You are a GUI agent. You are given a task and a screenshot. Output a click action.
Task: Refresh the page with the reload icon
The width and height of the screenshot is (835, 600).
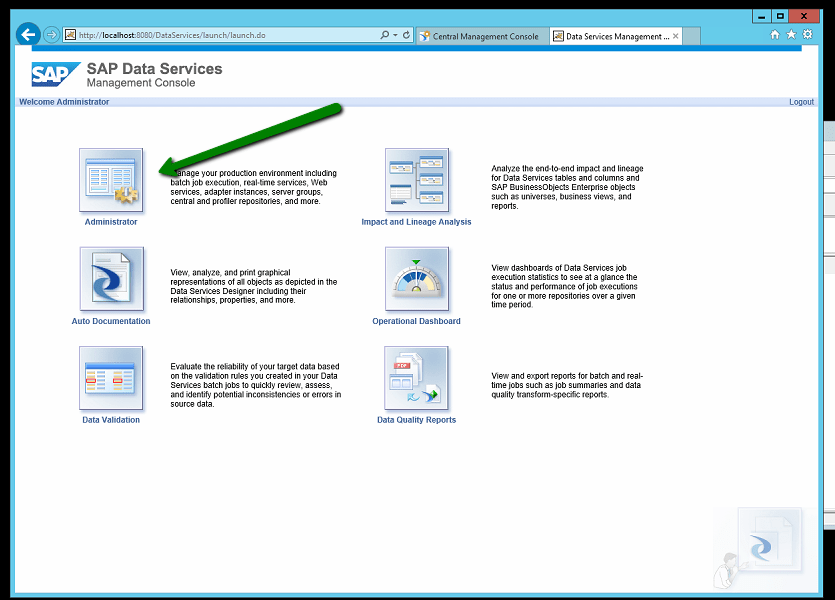[x=406, y=35]
